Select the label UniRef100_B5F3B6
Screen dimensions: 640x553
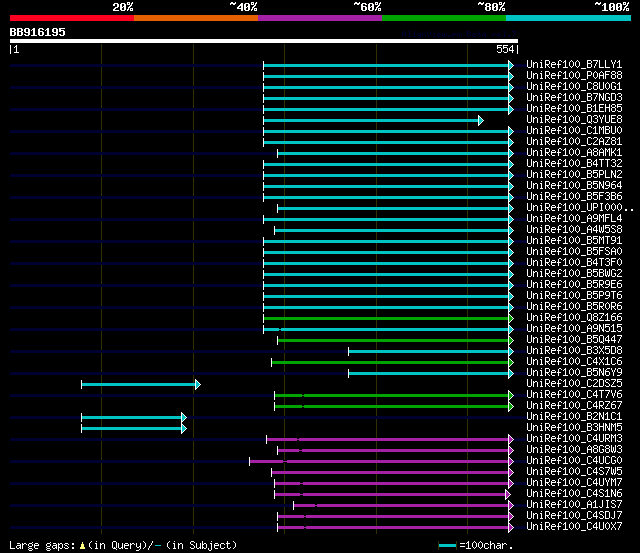pos(574,197)
